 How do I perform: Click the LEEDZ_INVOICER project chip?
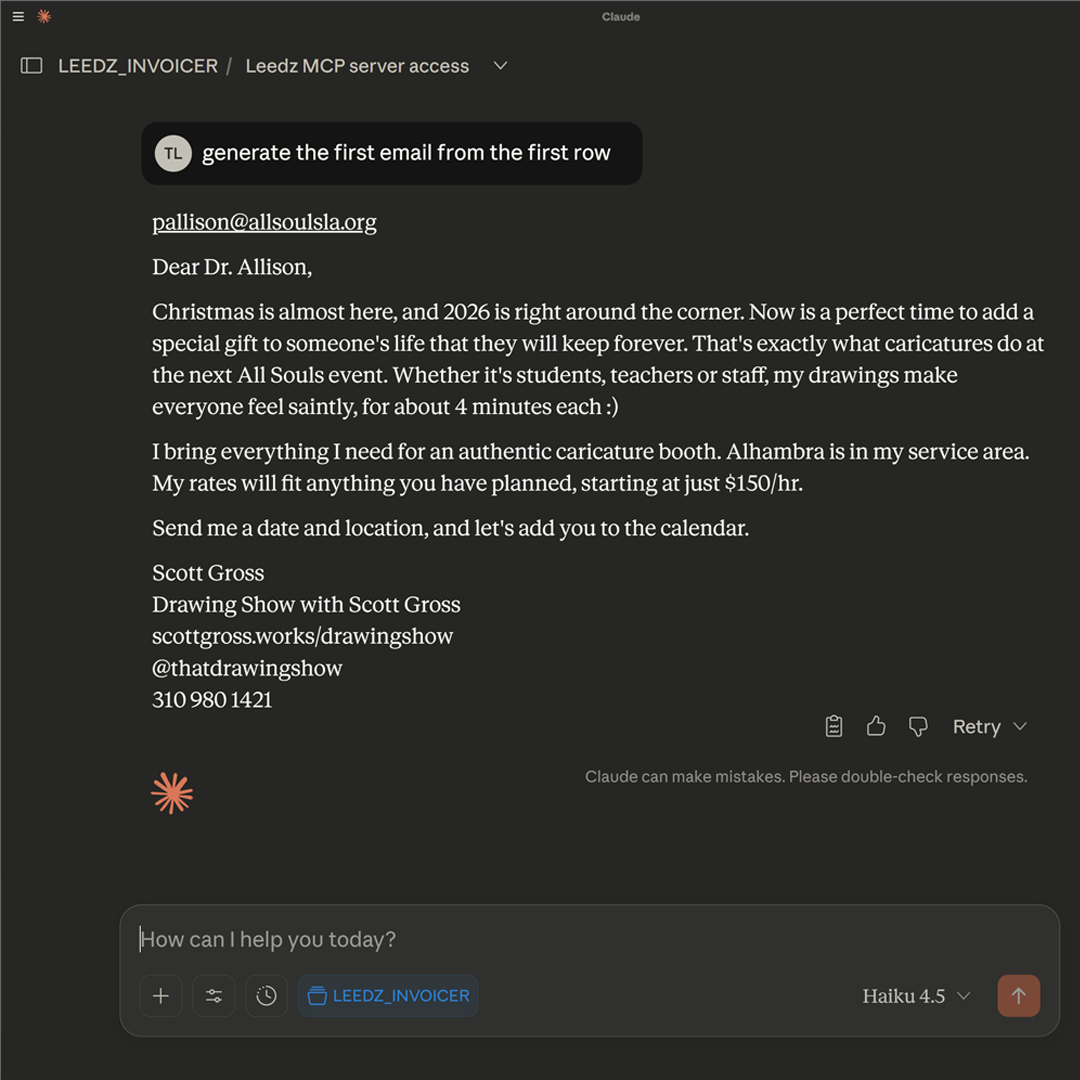pos(388,996)
